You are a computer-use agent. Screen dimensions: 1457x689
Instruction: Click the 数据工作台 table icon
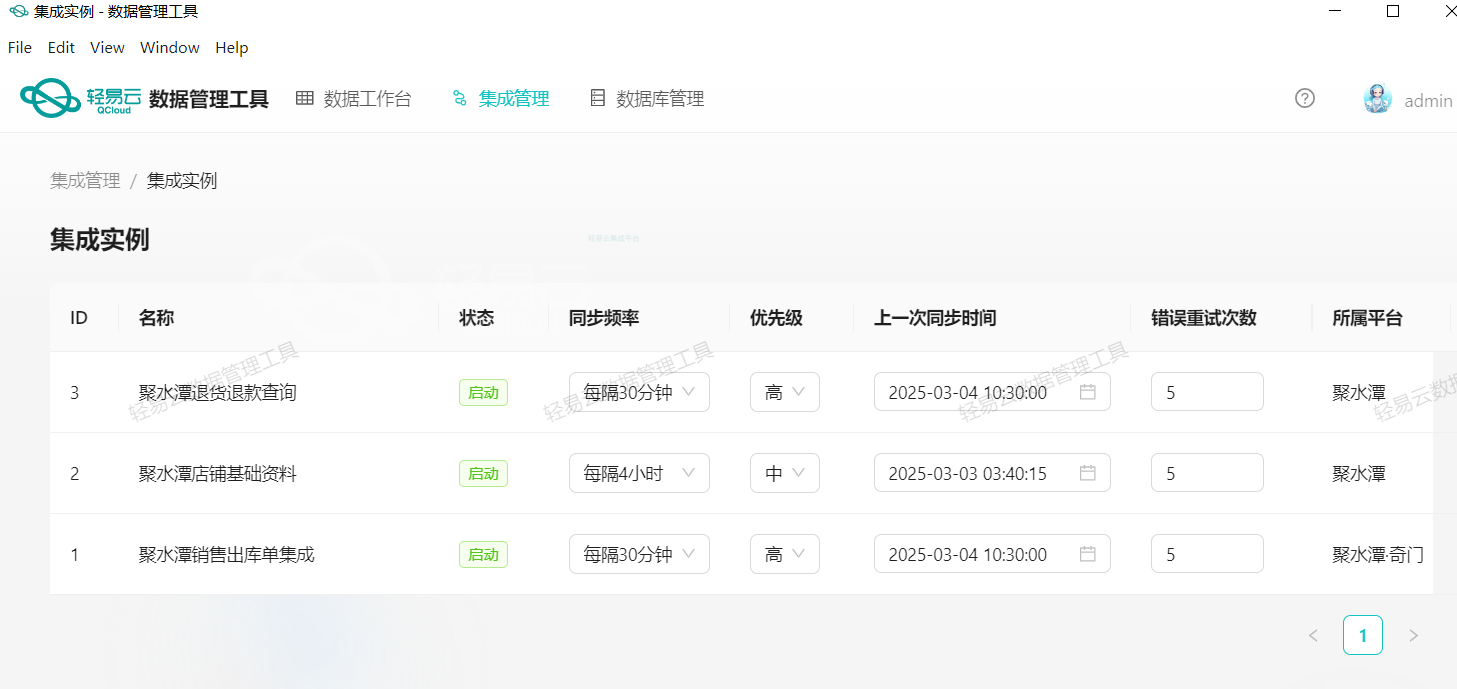(305, 98)
